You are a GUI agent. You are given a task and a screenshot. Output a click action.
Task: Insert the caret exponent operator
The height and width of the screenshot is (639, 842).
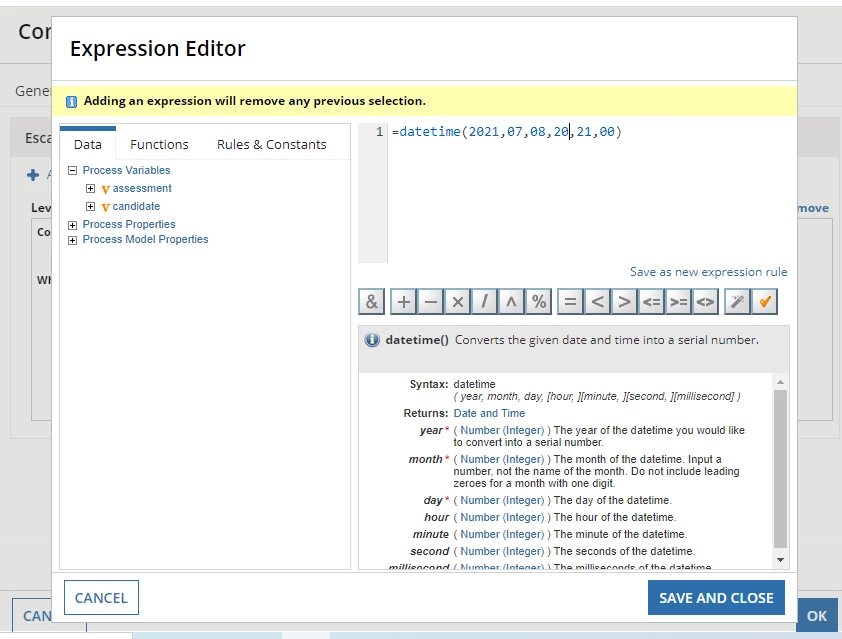[511, 301]
